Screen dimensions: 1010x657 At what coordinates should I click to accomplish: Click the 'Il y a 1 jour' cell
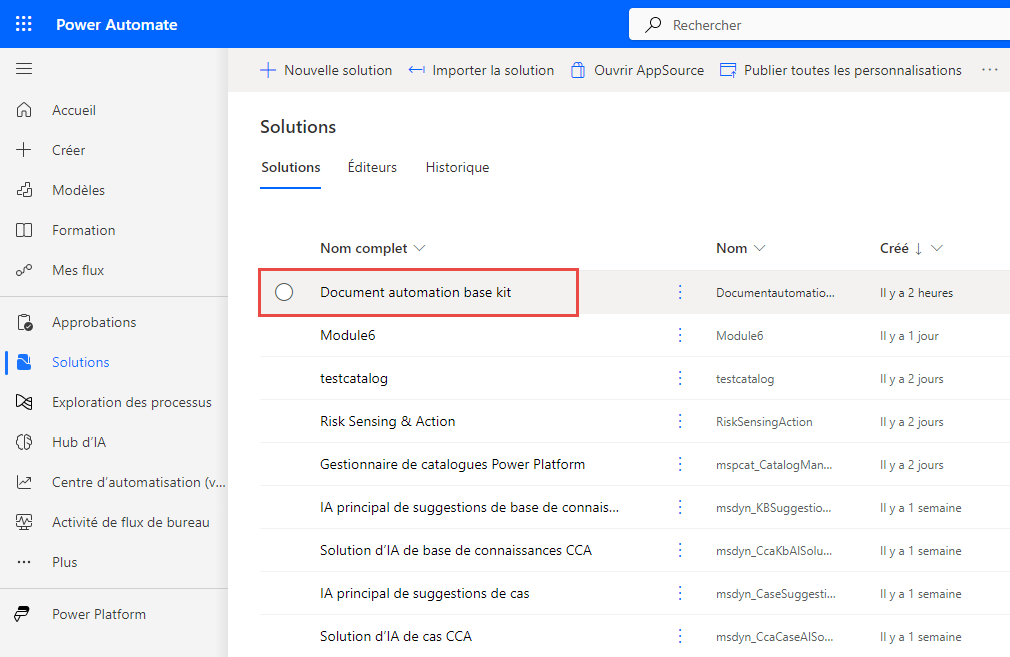click(x=910, y=336)
